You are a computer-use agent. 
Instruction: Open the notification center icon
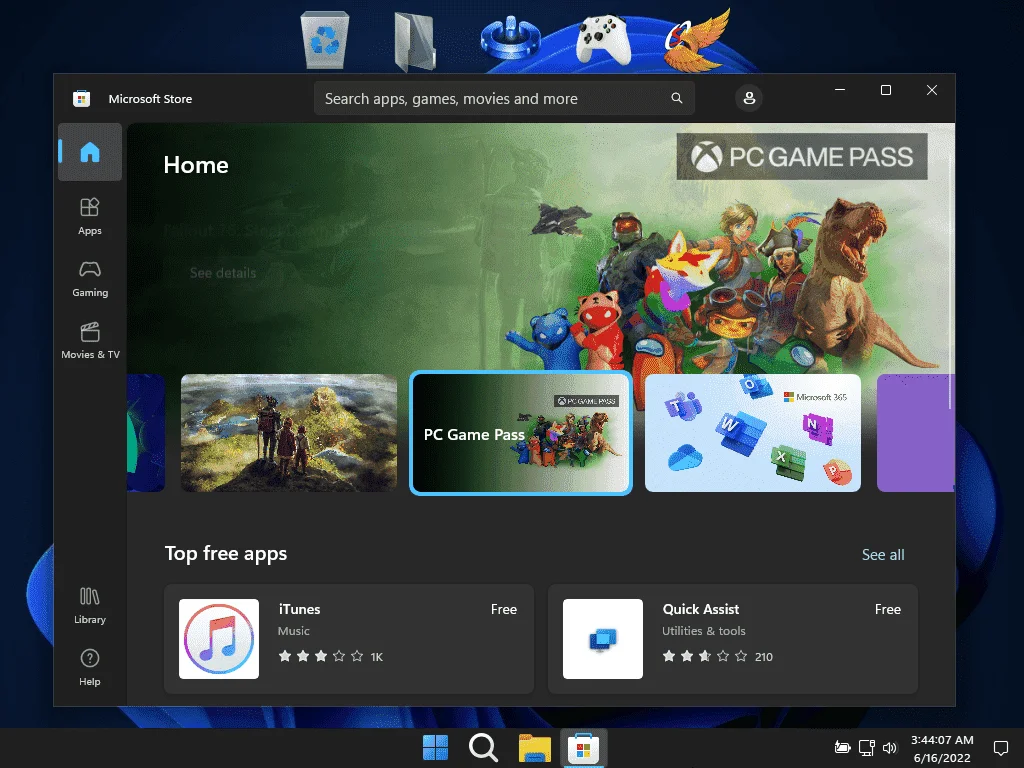(x=1000, y=748)
